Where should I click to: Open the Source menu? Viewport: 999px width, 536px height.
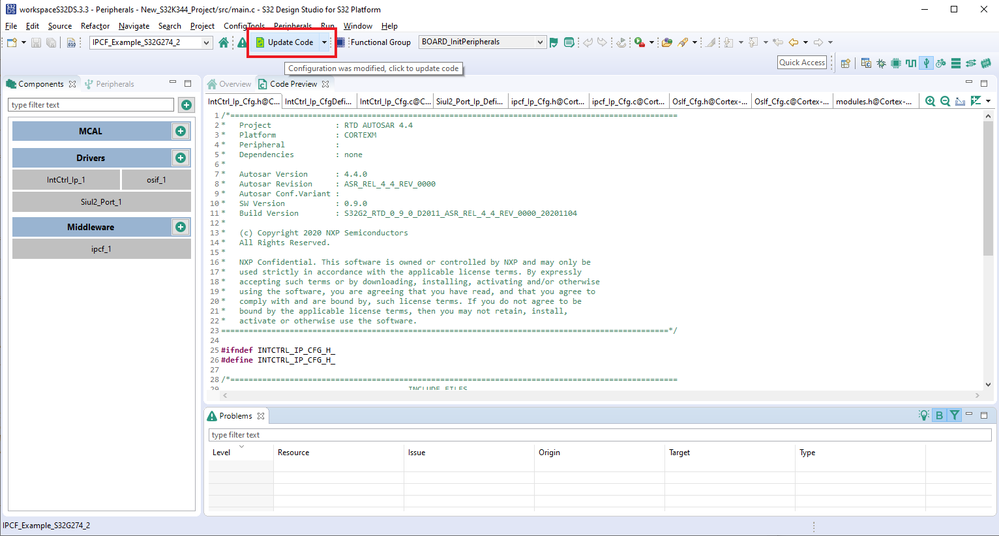[60, 26]
